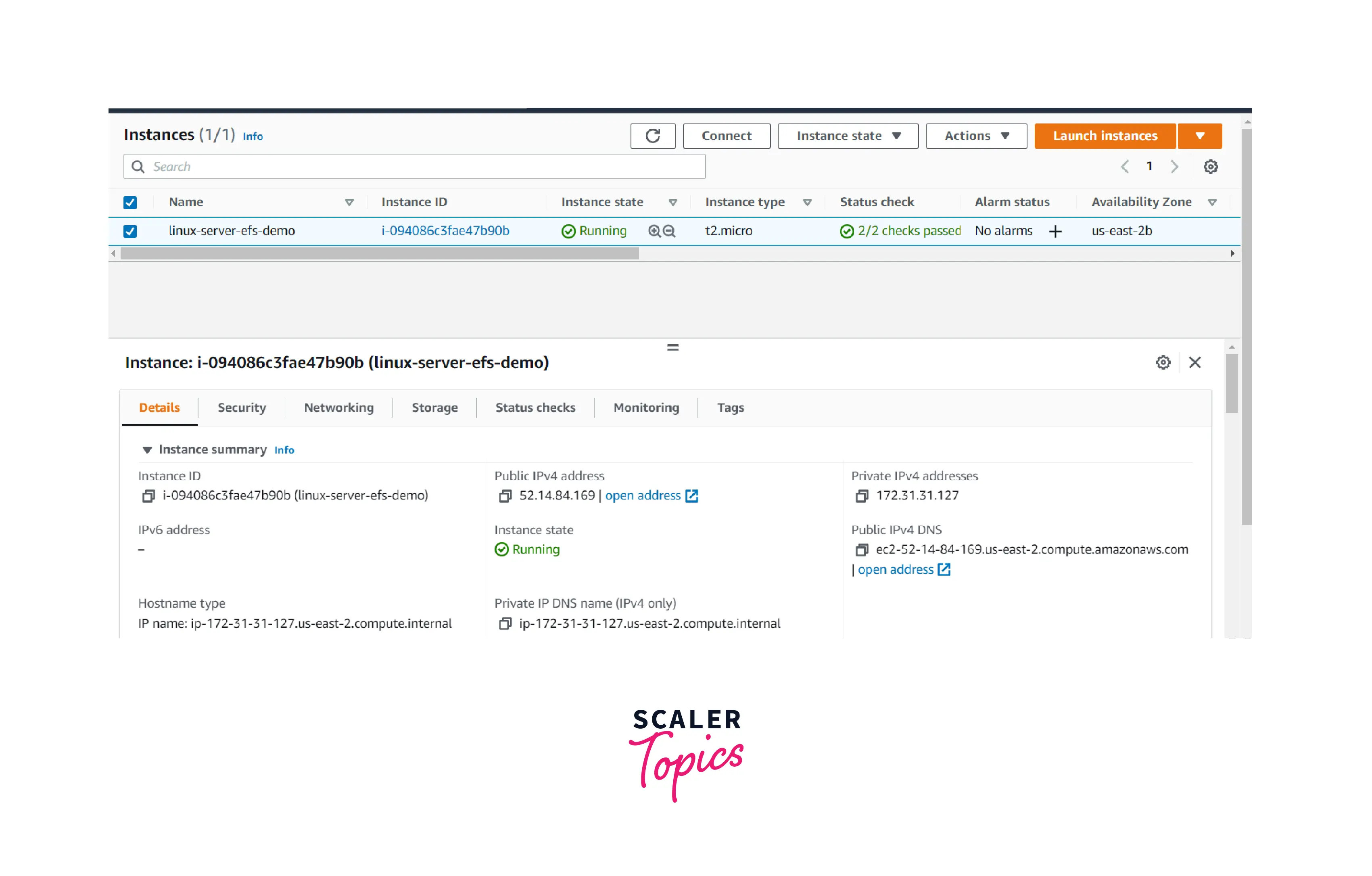Viewport: 1372px width, 876px height.
Task: Switch to the Networking tab
Action: 338,408
